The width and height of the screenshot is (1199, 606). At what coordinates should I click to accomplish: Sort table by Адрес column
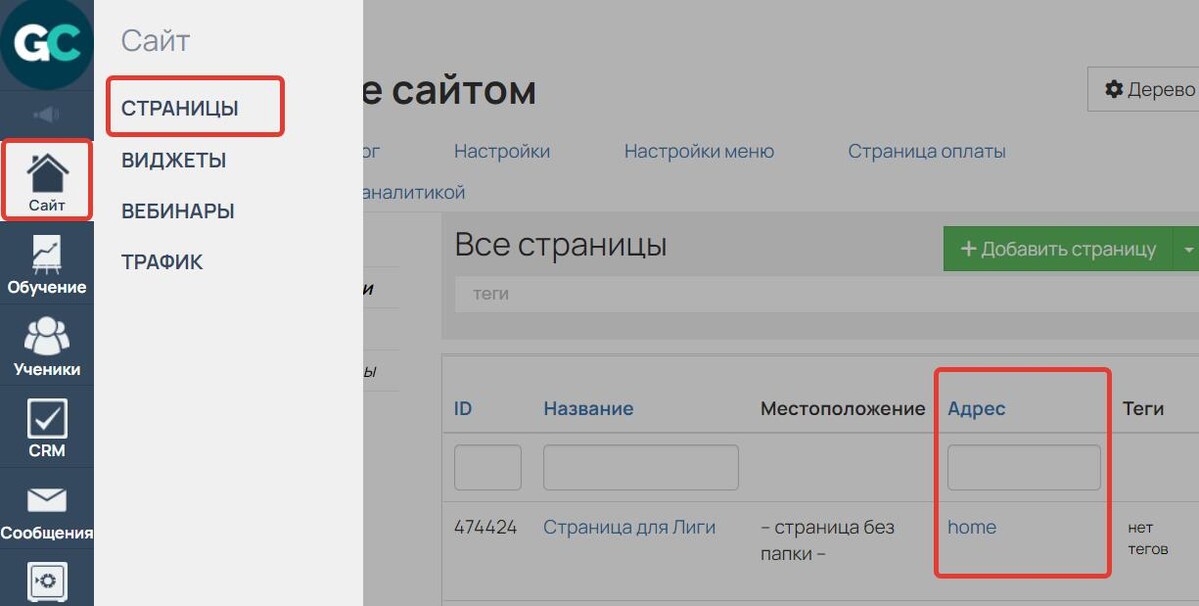(x=976, y=409)
